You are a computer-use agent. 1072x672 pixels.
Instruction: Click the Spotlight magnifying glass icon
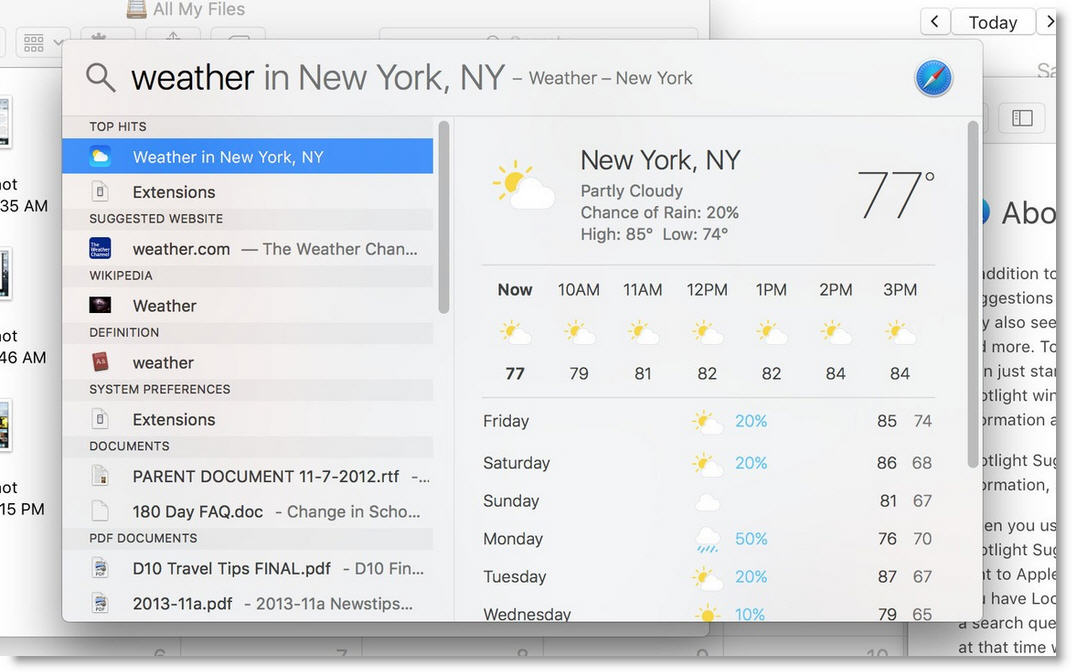click(100, 77)
